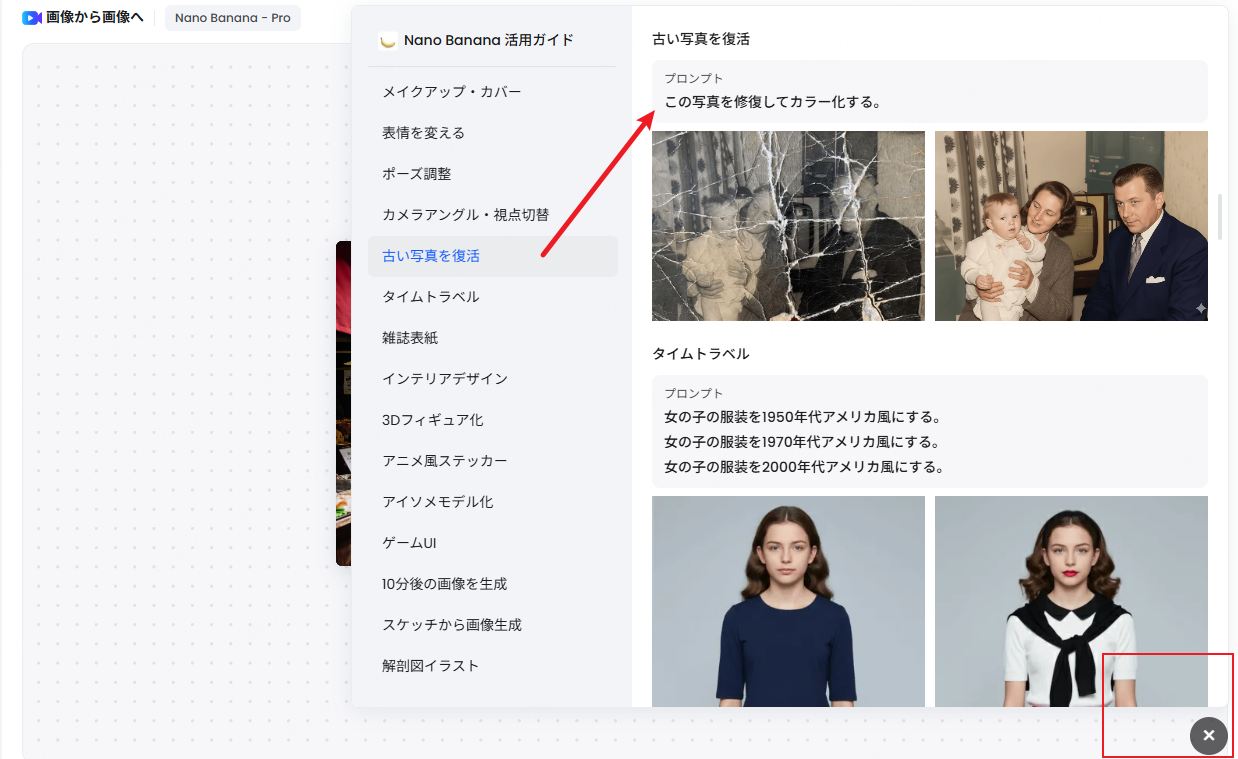Image resolution: width=1238 pixels, height=759 pixels.
Task: Open the 表情を変える section
Action: (x=422, y=132)
